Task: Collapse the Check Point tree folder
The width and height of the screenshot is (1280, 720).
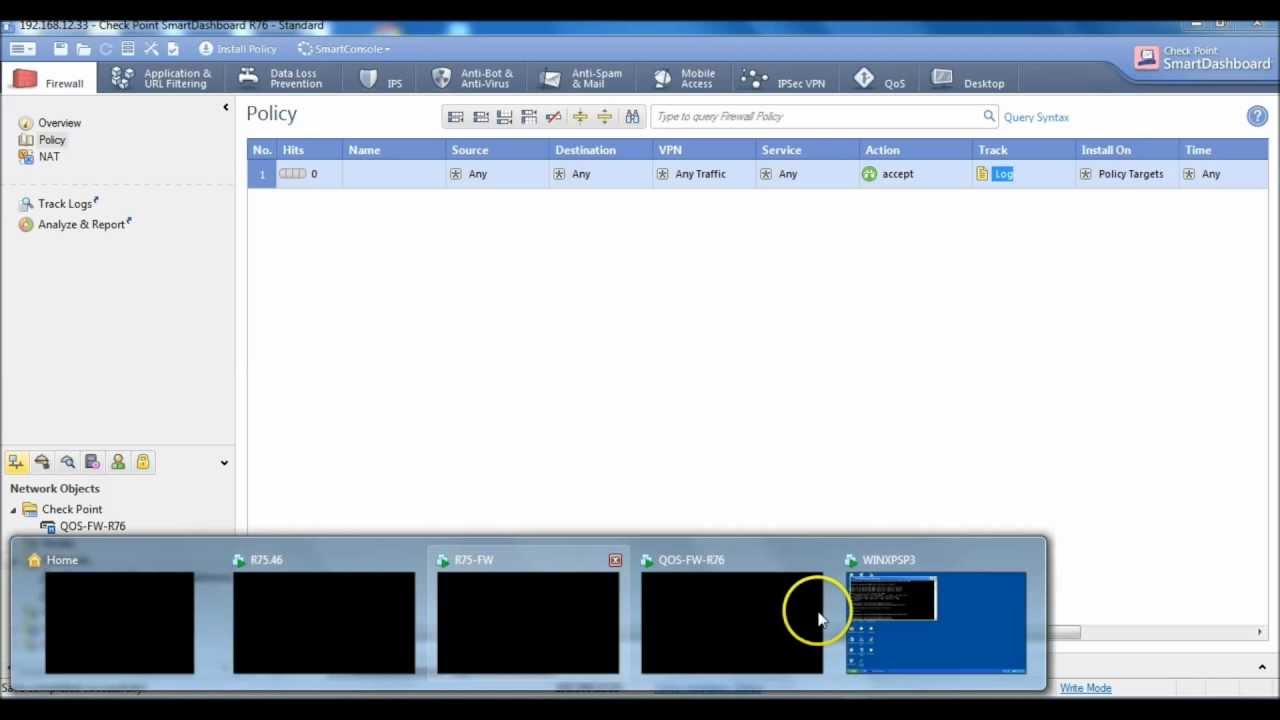Action: click(14, 510)
